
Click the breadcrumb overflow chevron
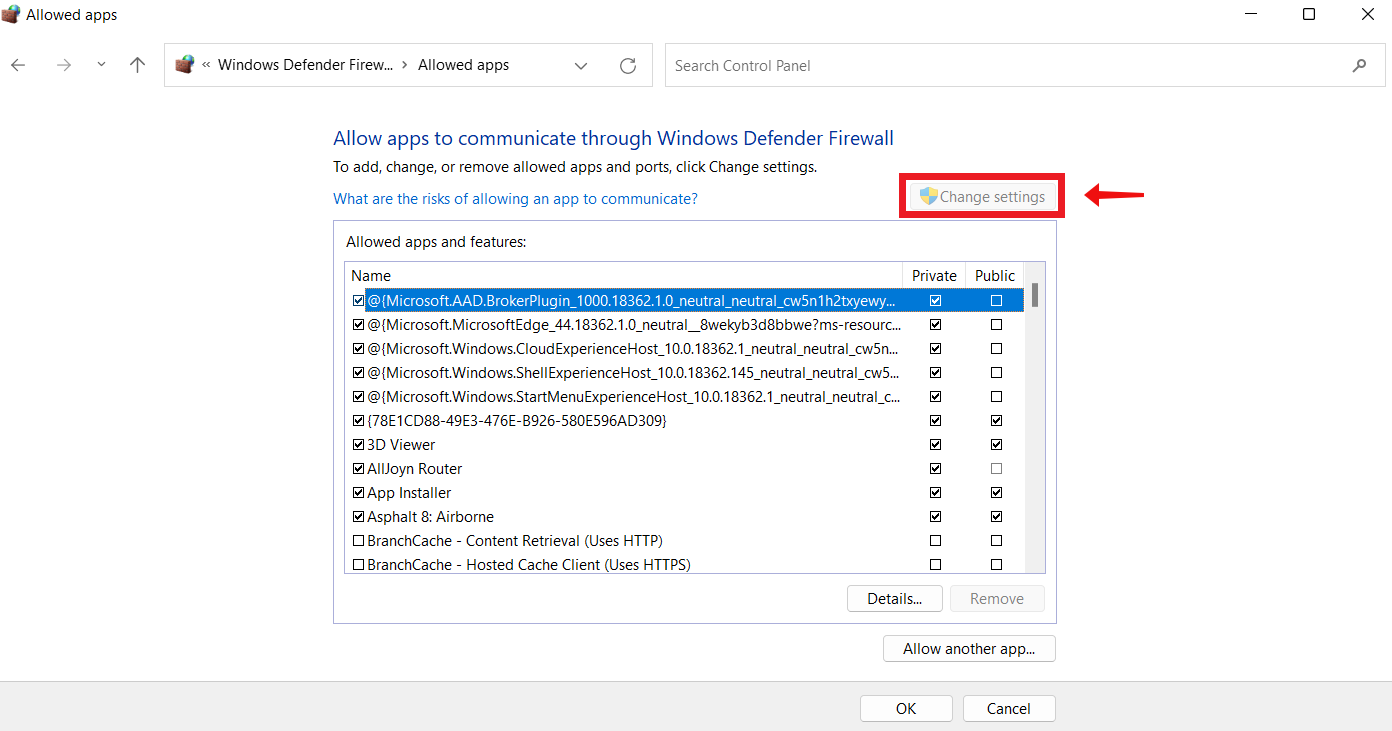coord(206,65)
